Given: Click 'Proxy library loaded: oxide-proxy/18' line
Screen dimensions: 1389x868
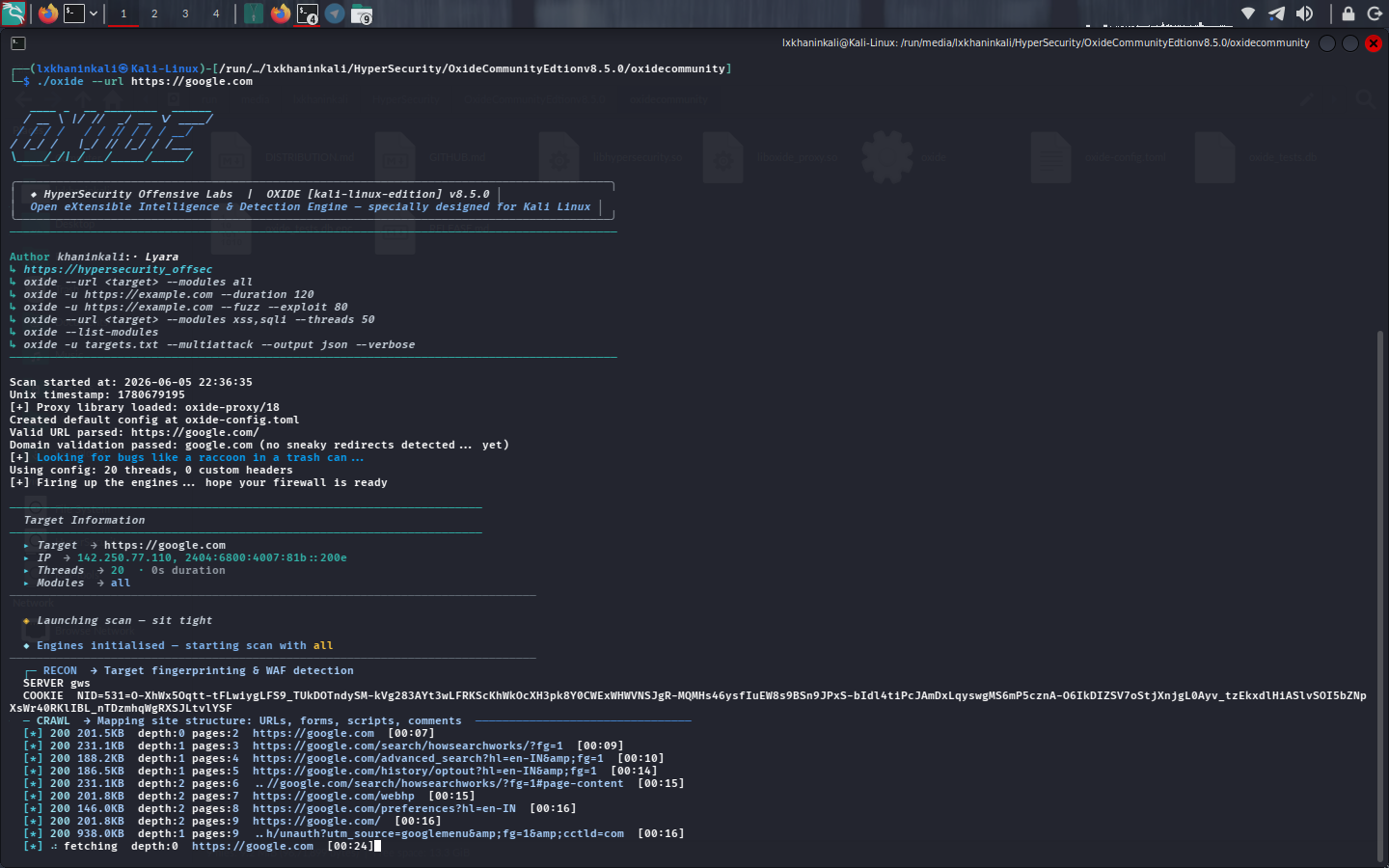Looking at the screenshot, I should point(145,408).
